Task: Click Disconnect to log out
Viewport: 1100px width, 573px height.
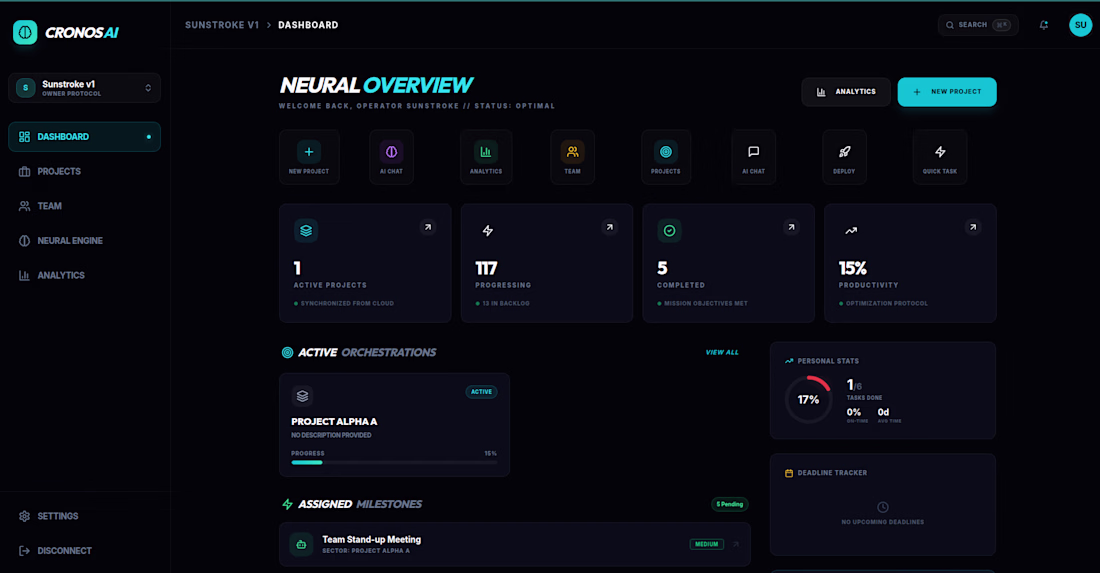Action: click(84, 551)
